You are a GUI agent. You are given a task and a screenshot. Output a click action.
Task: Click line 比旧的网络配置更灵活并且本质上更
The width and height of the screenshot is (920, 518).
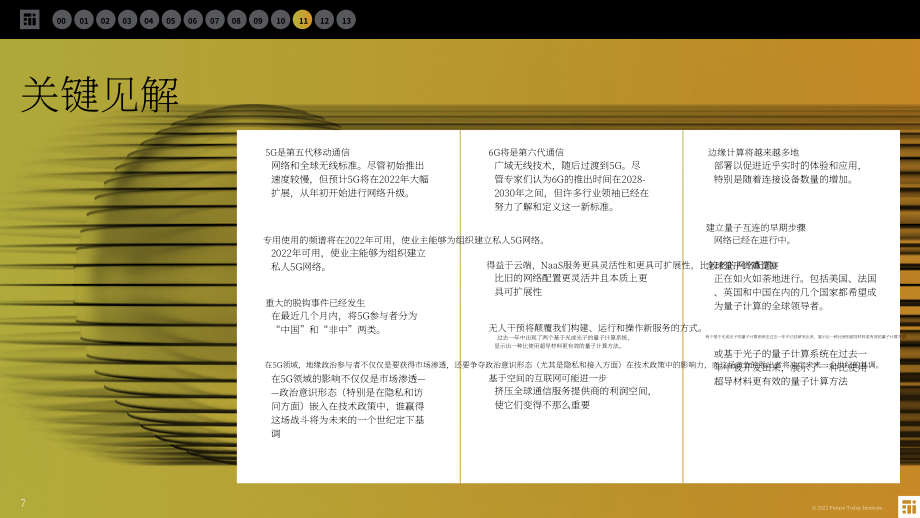(571, 278)
